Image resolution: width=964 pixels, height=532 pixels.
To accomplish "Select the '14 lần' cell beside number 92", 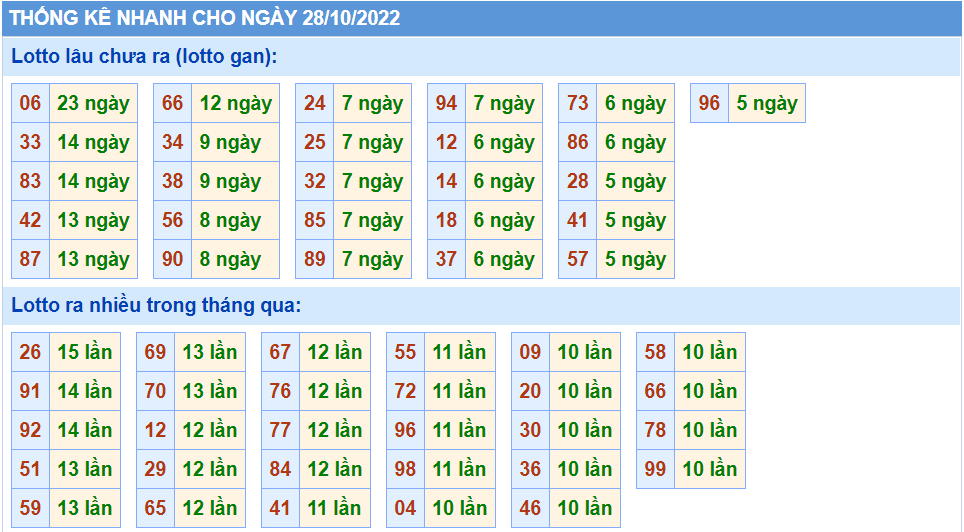I will pyautogui.click(x=85, y=430).
